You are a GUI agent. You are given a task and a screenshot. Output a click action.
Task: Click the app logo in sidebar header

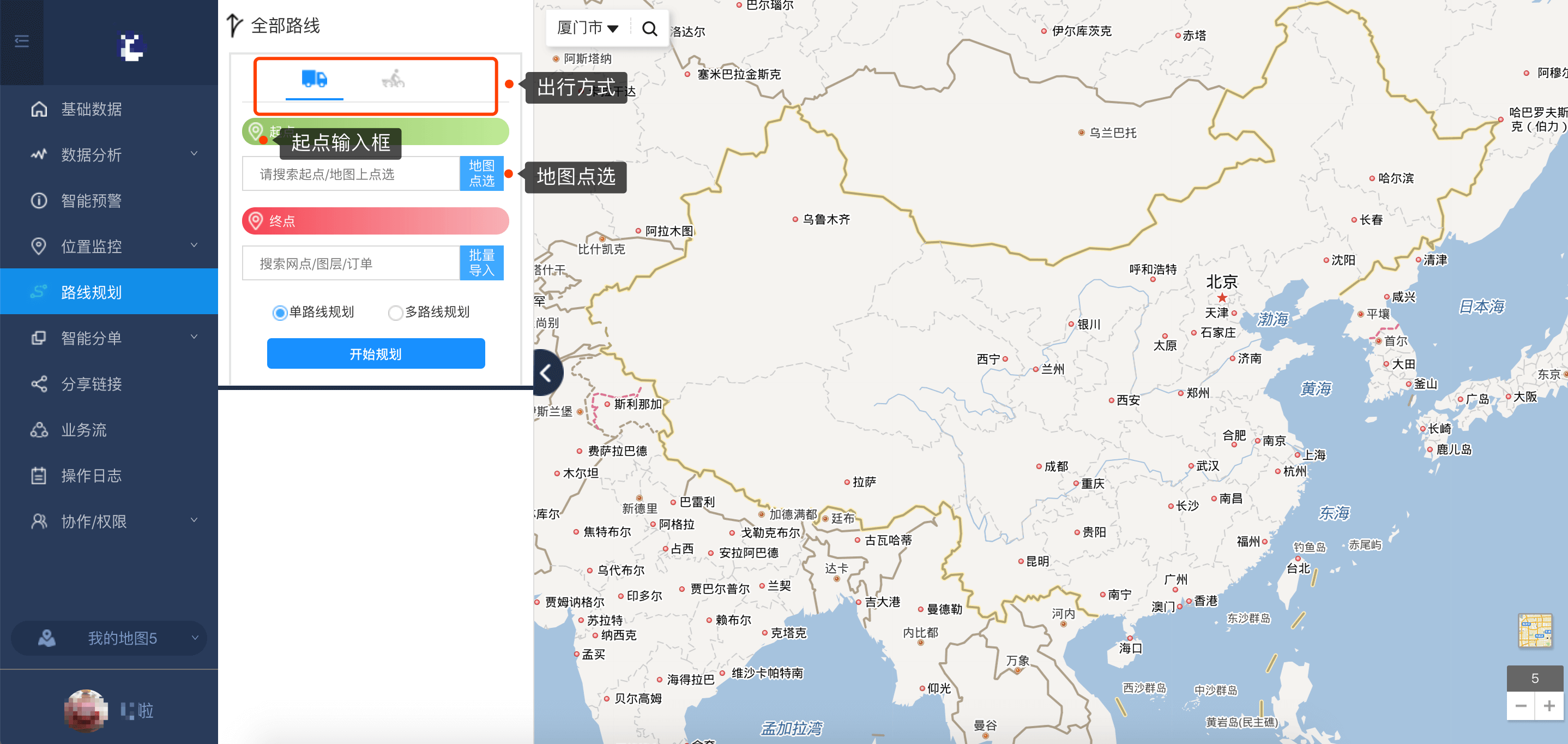[131, 47]
